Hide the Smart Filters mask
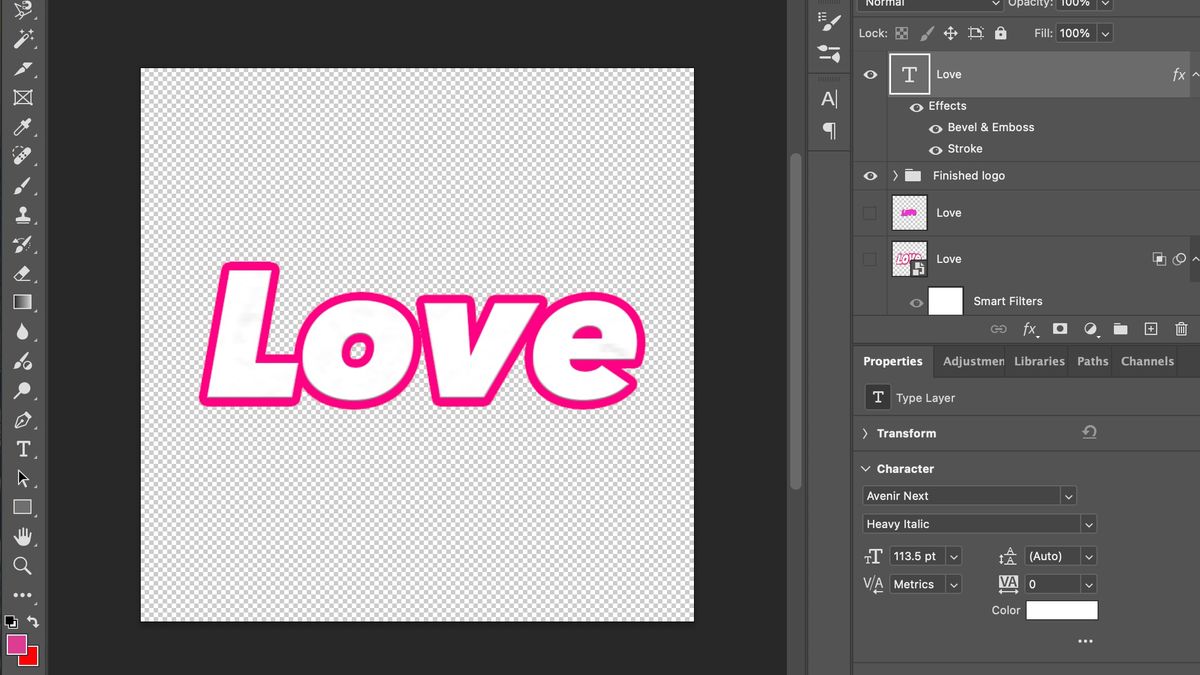 tap(916, 301)
